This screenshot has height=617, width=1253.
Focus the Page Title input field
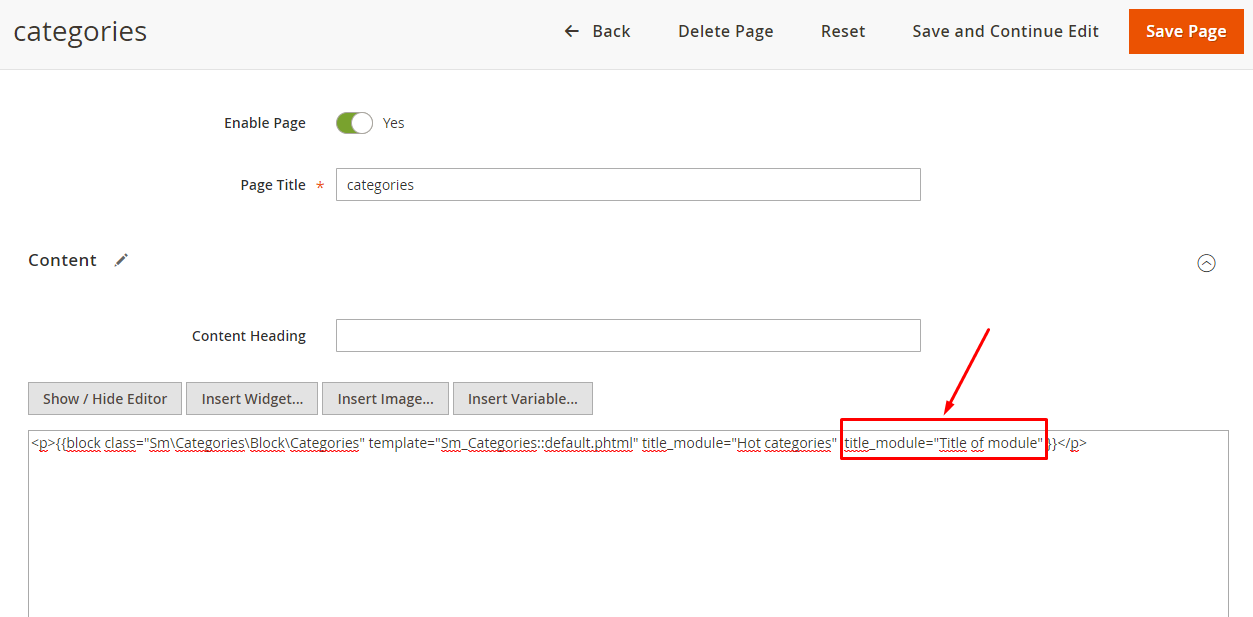628,185
